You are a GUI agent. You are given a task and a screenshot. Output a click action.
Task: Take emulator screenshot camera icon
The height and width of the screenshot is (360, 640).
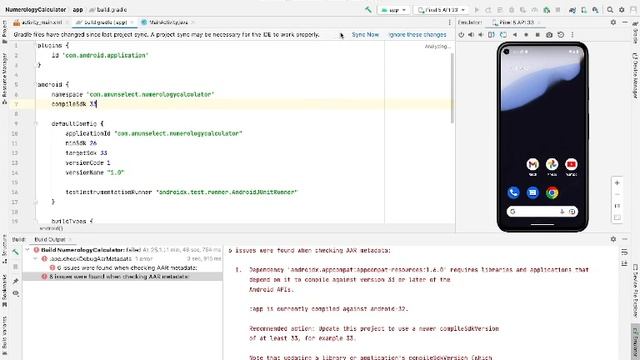tap(549, 35)
